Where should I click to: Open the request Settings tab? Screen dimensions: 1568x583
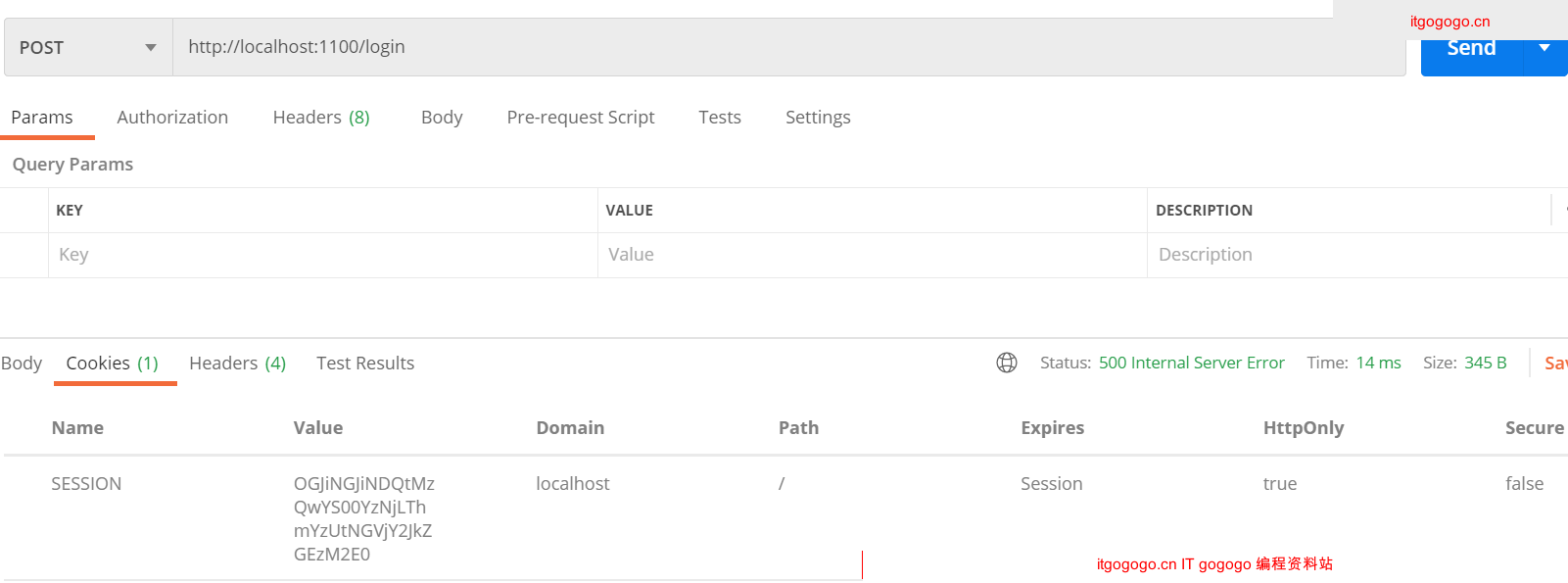point(818,118)
